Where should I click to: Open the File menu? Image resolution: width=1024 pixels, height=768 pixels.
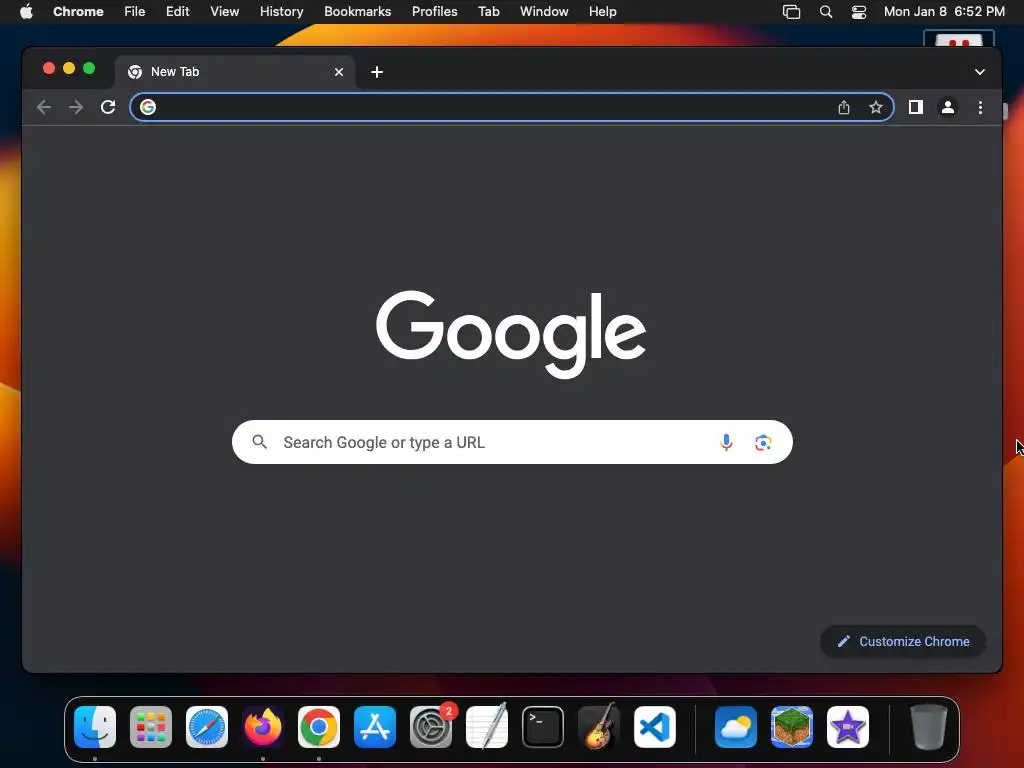[135, 11]
